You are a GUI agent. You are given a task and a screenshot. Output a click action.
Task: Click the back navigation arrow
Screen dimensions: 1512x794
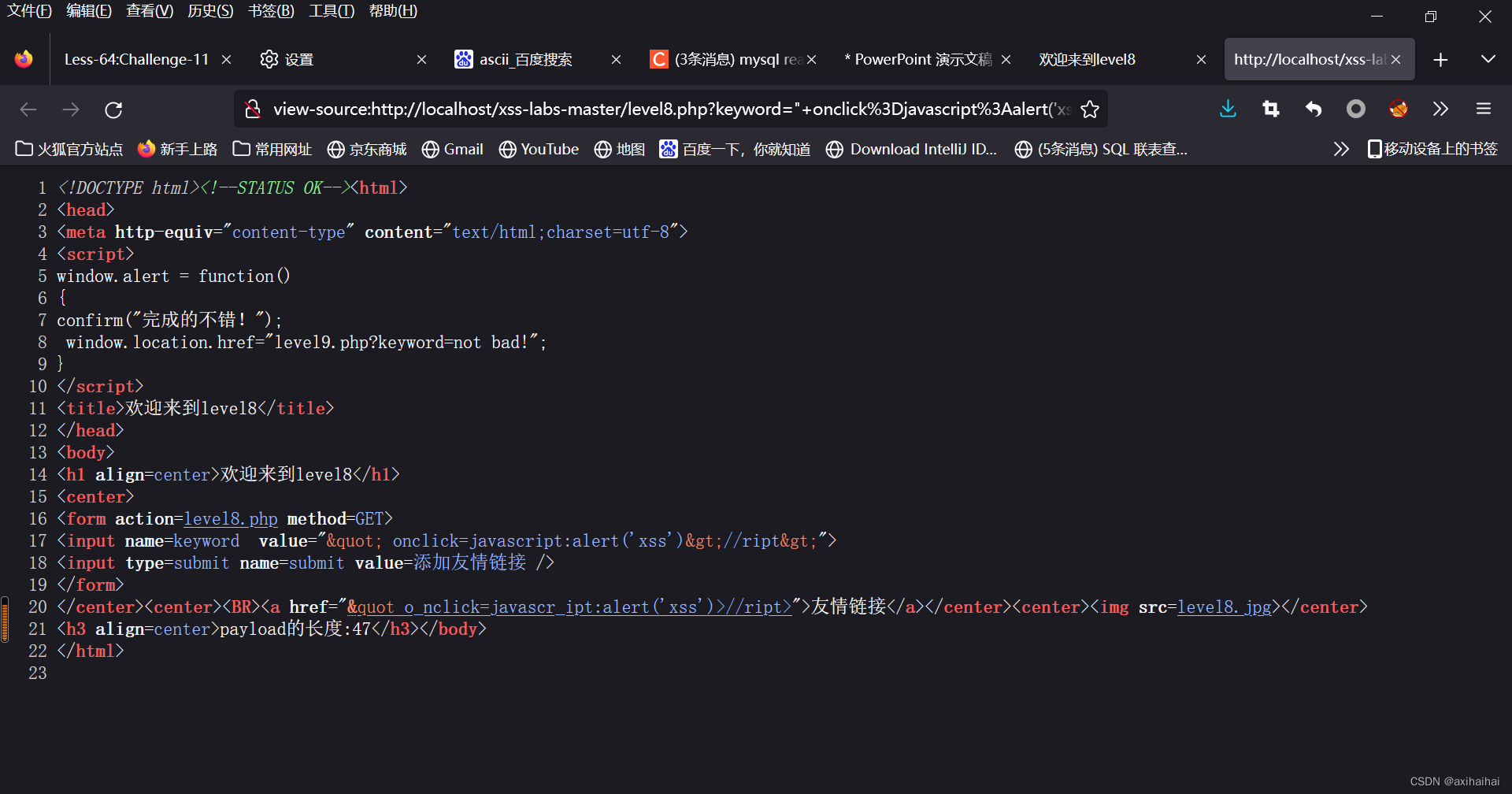coord(28,109)
